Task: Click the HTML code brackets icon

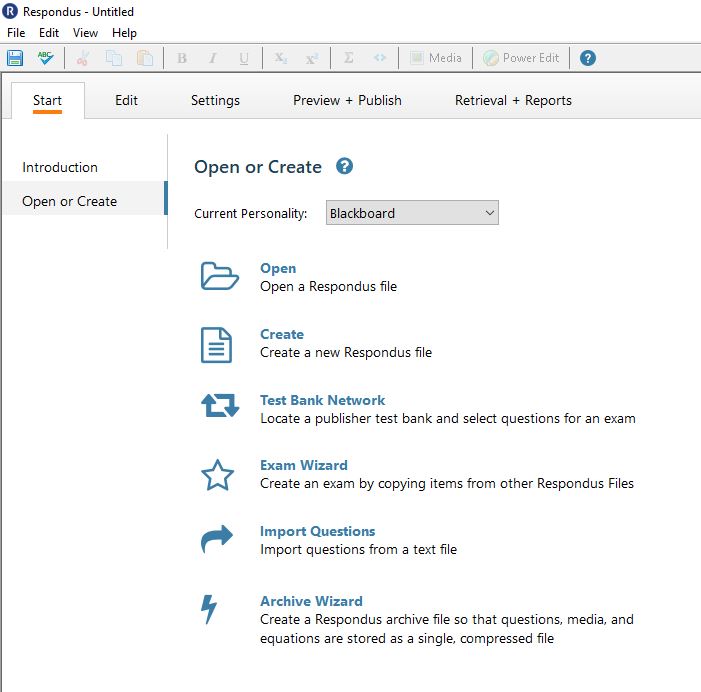Action: pyautogui.click(x=380, y=58)
